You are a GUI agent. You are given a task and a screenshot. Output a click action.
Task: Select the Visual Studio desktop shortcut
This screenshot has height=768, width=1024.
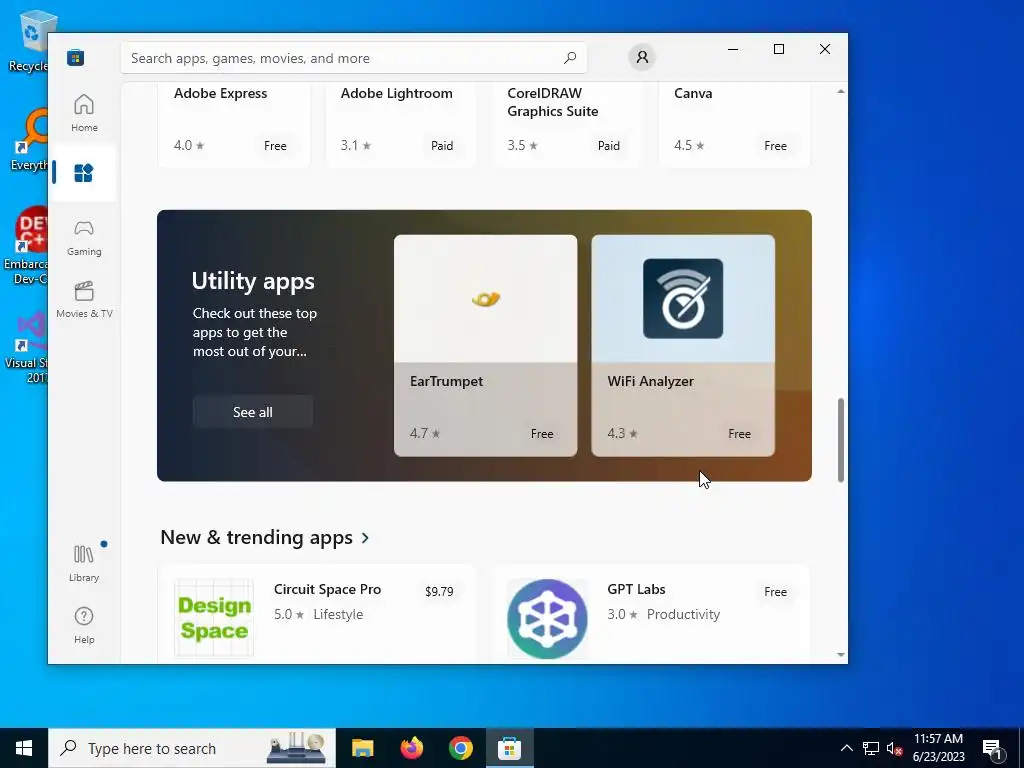tap(26, 348)
